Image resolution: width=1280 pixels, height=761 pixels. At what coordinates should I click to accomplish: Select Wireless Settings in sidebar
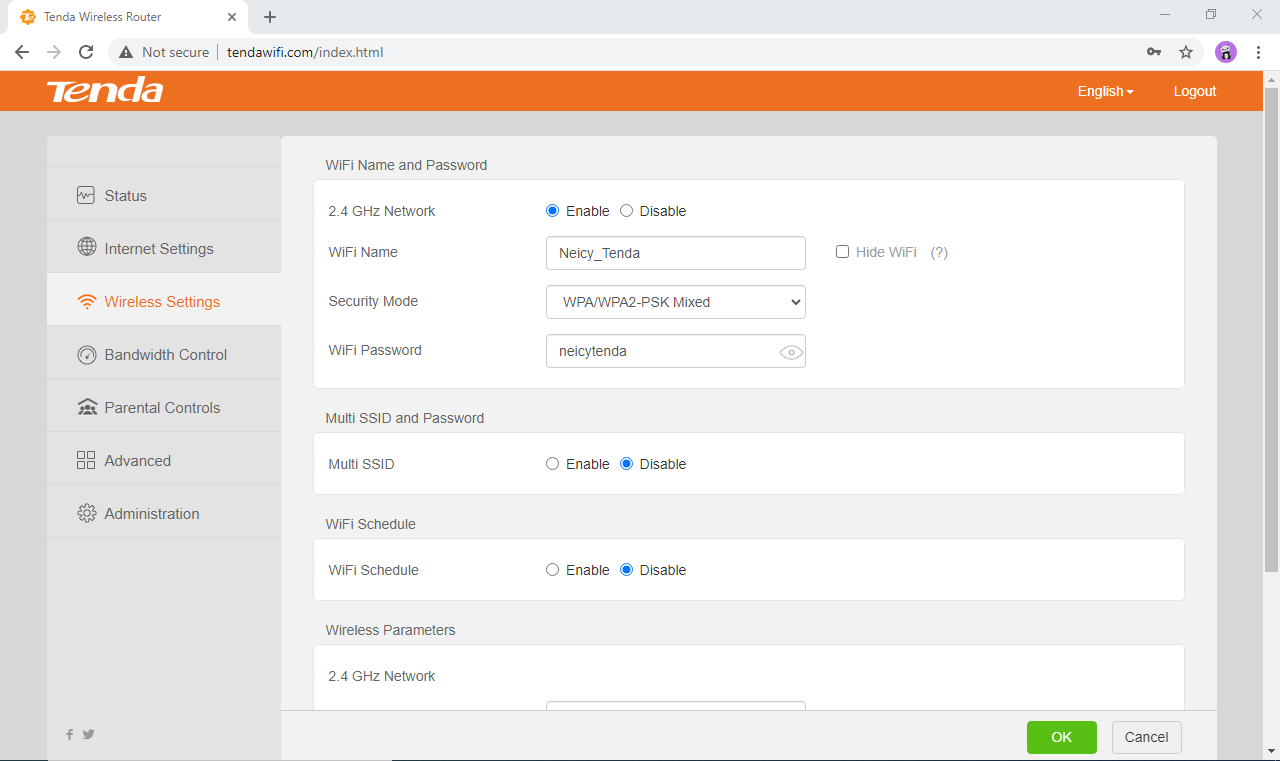(x=164, y=301)
